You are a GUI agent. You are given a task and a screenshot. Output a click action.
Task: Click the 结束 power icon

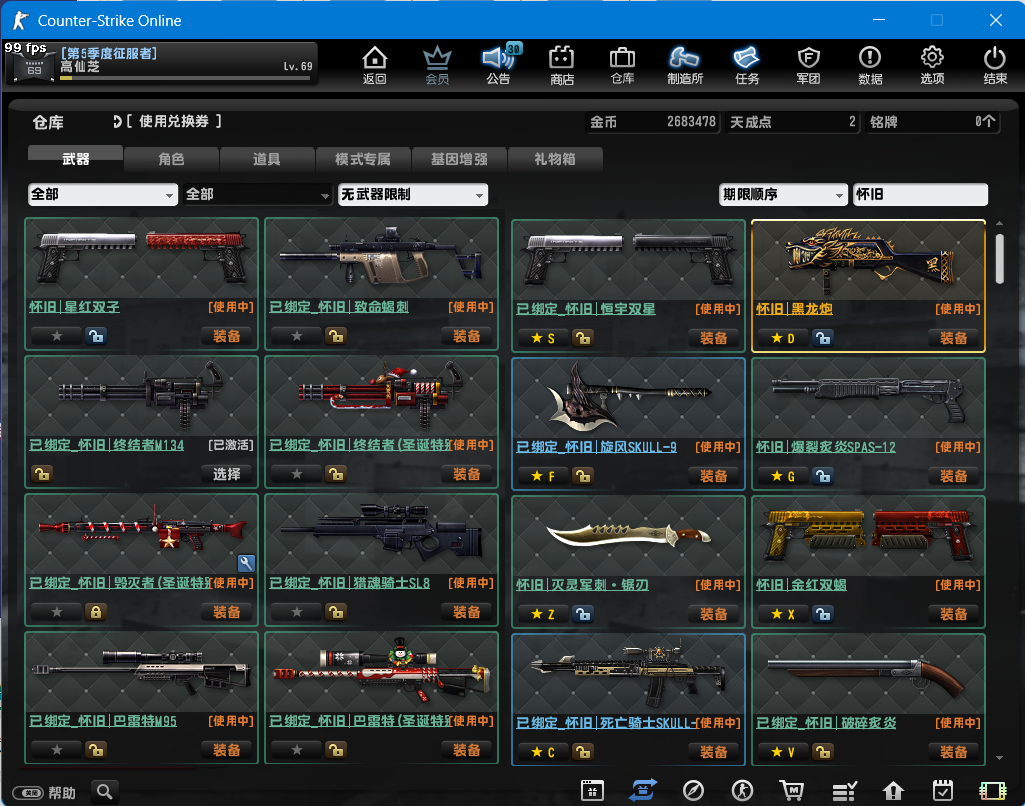coord(995,65)
